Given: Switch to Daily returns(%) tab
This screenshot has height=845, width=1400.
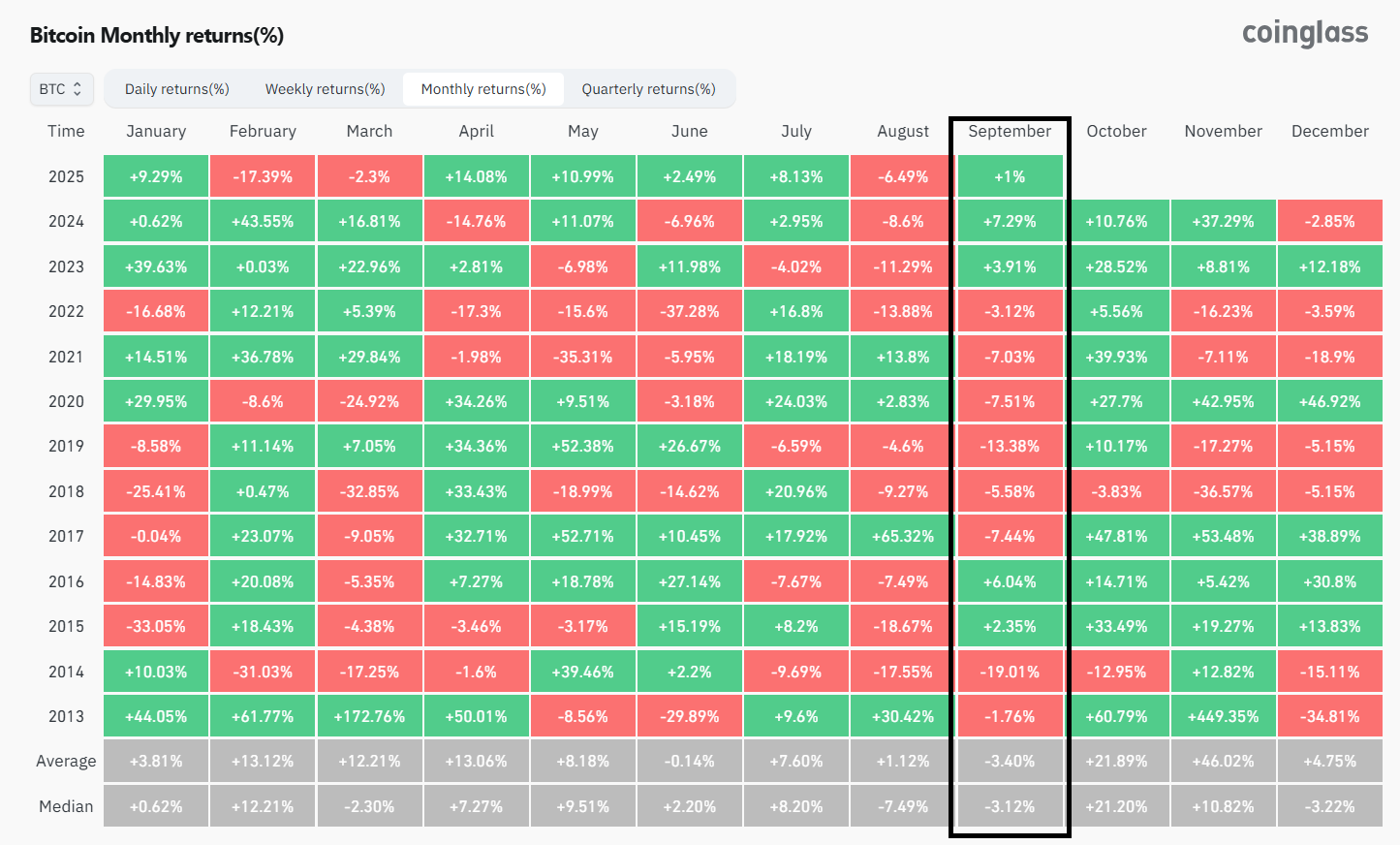Looking at the screenshot, I should pyautogui.click(x=176, y=89).
